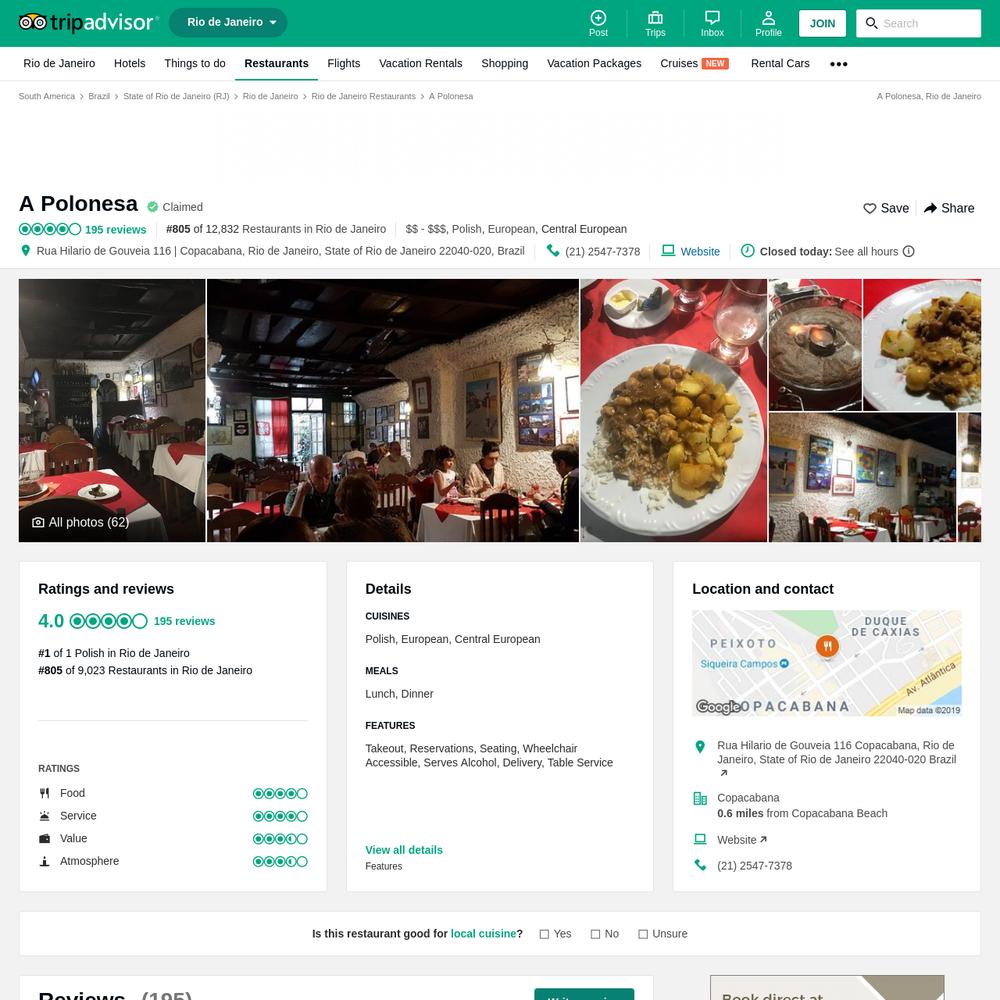Click the JOIN button
This screenshot has height=1000, width=1000.
point(822,24)
